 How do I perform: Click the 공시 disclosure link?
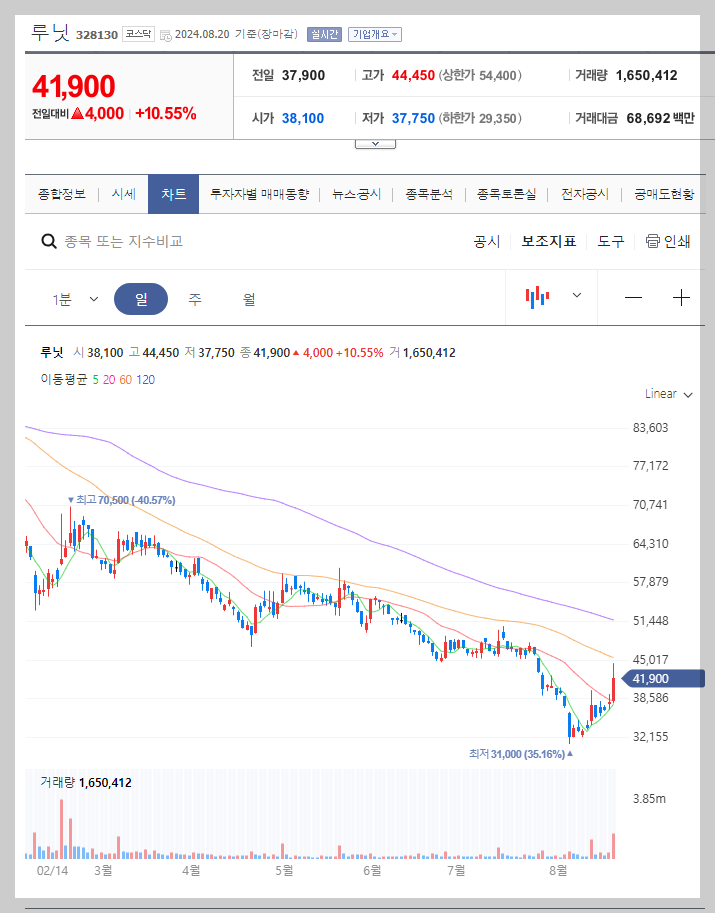pos(487,241)
